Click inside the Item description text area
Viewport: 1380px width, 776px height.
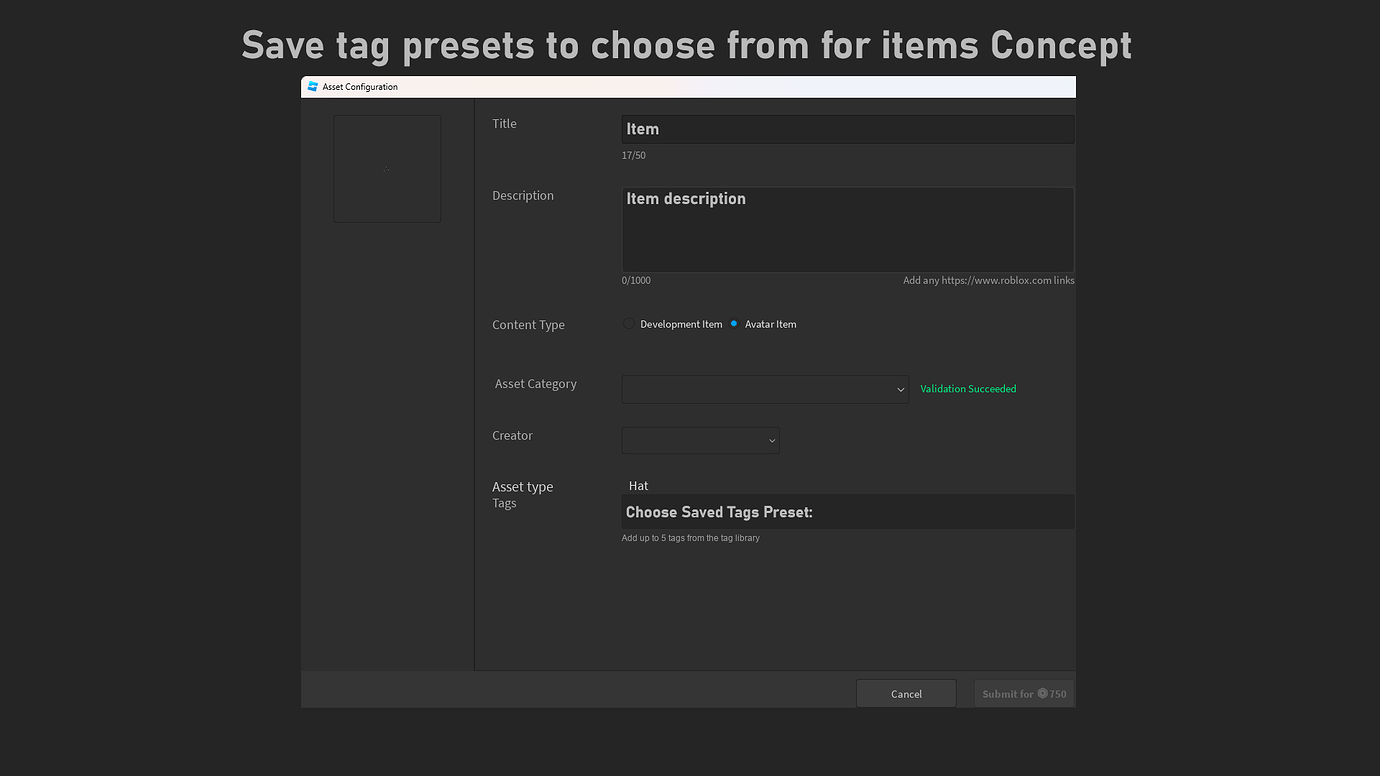coord(847,229)
